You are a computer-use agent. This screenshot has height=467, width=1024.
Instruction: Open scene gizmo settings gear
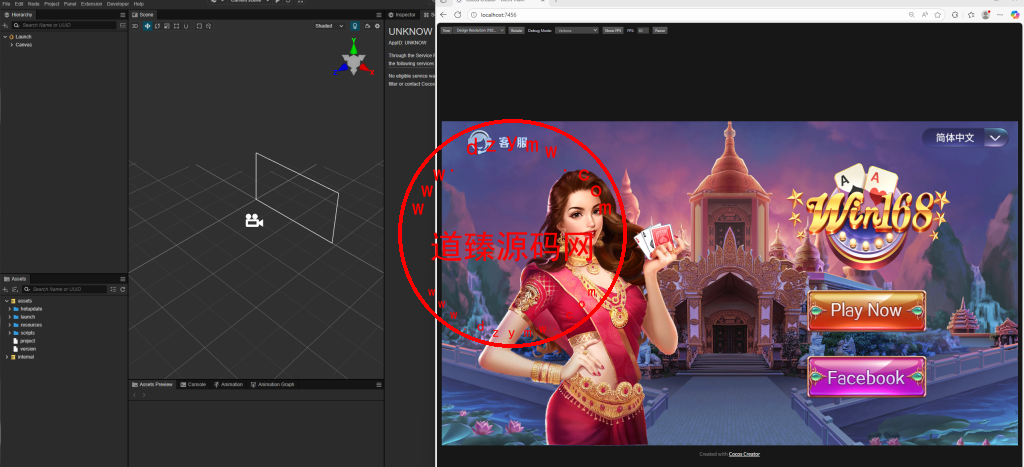pos(377,26)
